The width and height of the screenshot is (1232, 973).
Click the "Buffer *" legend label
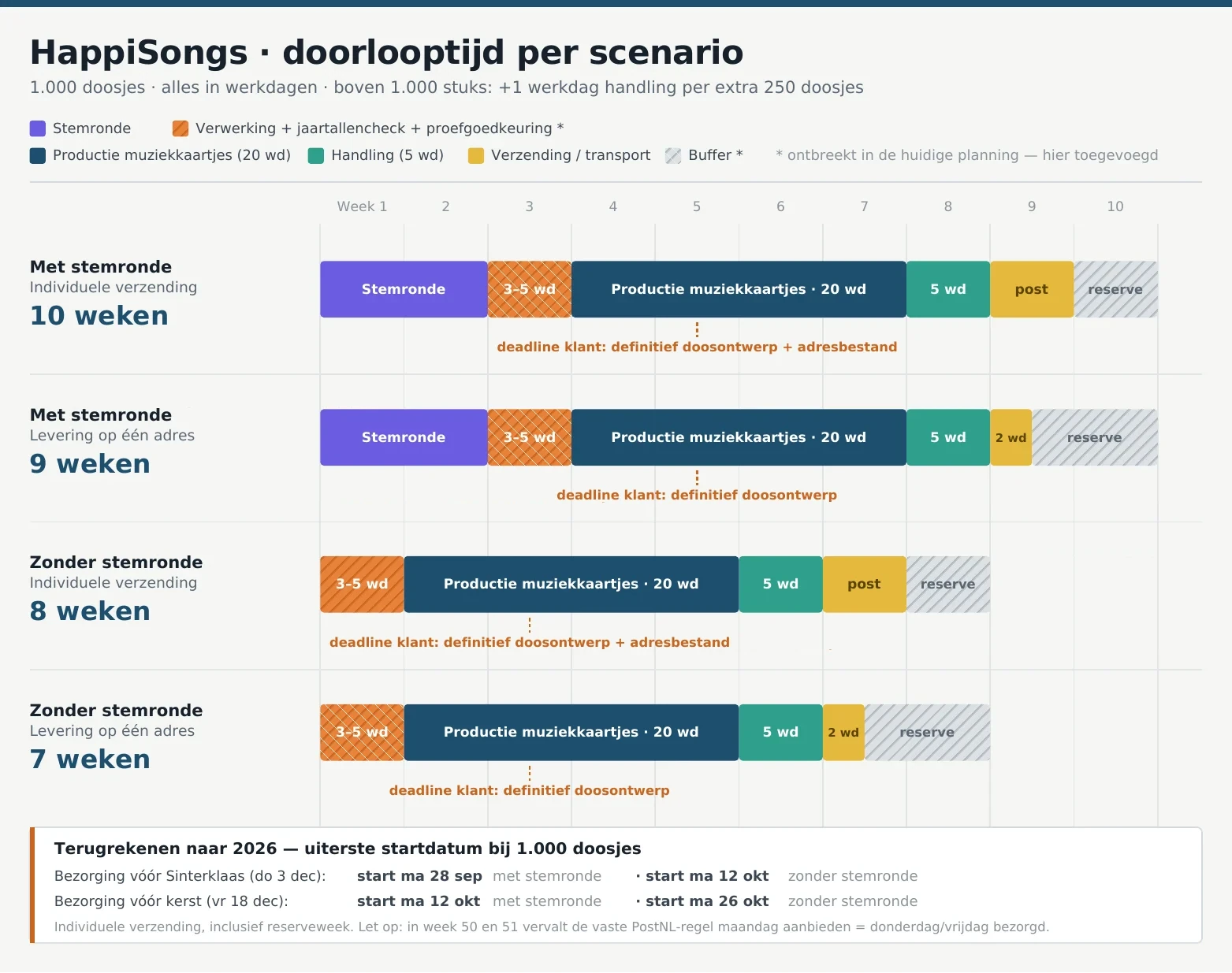click(716, 155)
